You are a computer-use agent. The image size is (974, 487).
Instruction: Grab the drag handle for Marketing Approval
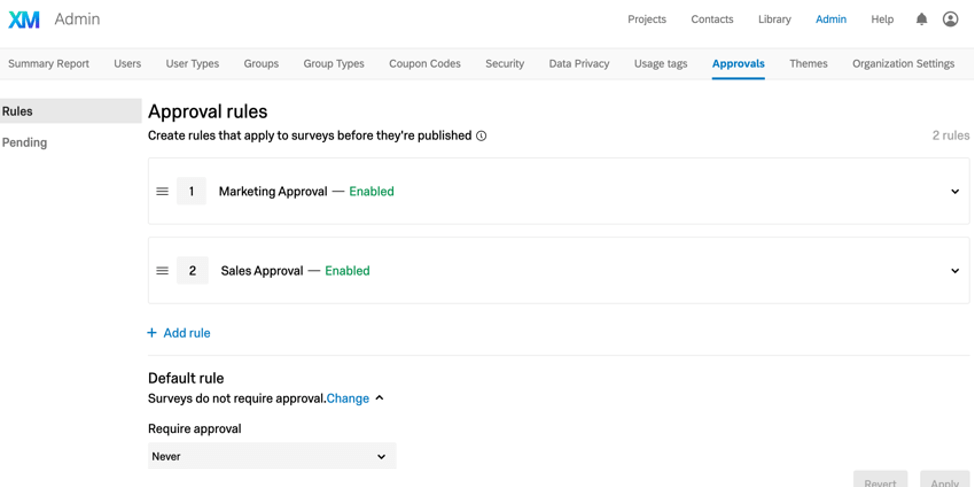tap(162, 191)
